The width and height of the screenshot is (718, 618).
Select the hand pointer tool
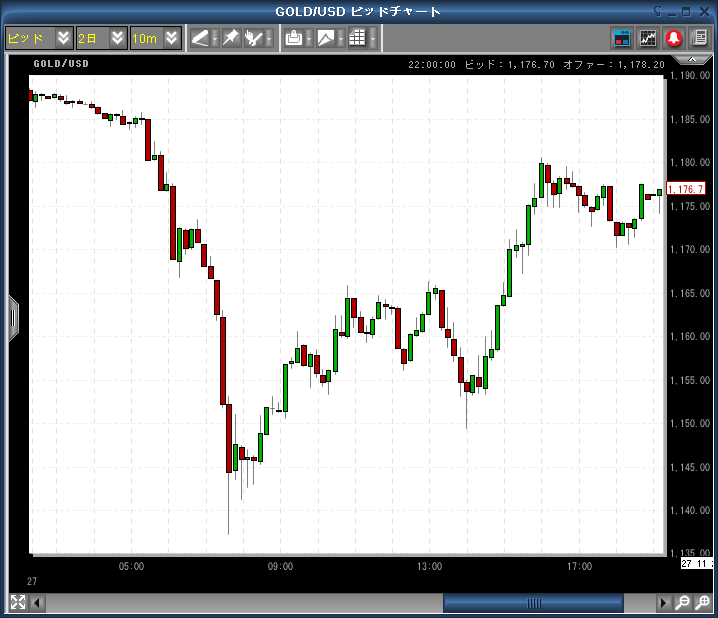tap(254, 38)
